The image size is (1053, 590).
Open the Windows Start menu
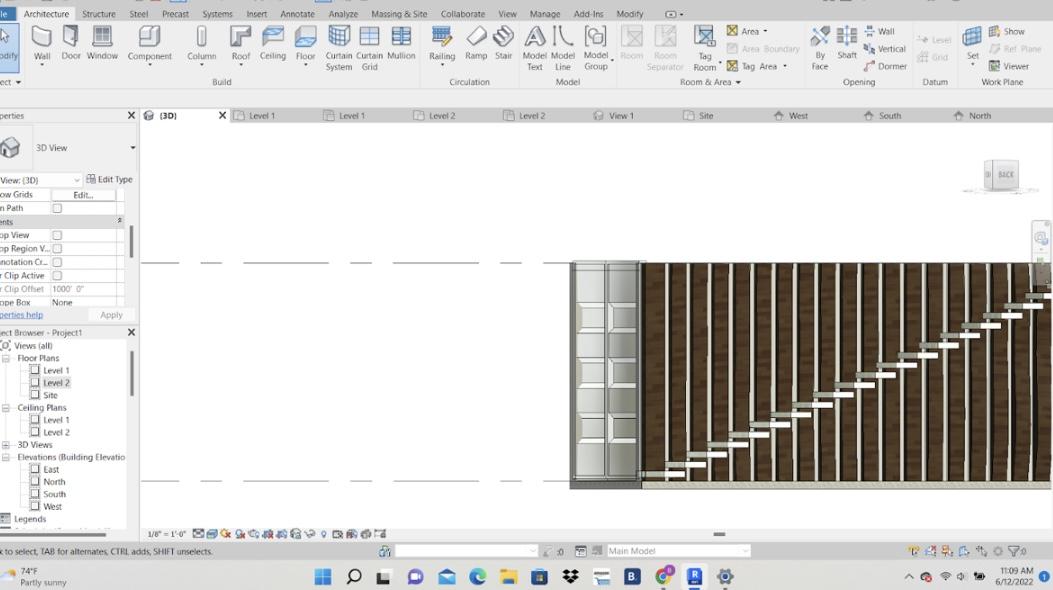(x=322, y=576)
